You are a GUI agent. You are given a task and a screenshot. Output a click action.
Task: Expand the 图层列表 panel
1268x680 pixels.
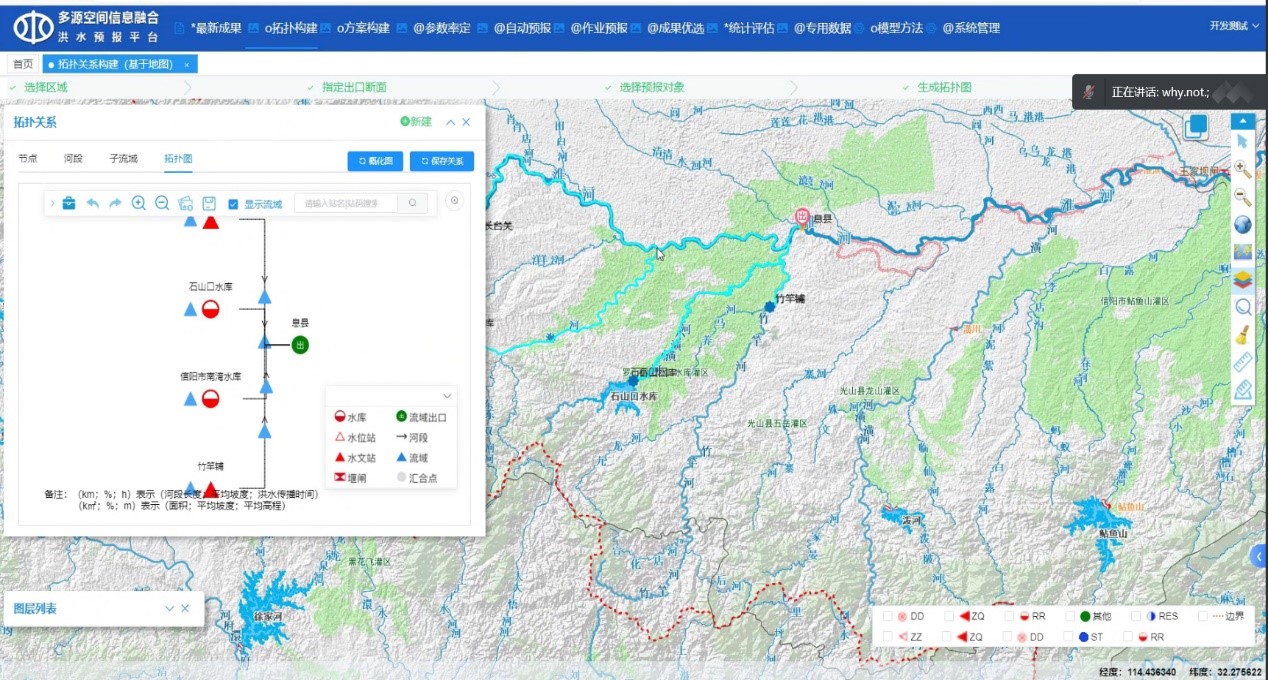click(x=169, y=608)
